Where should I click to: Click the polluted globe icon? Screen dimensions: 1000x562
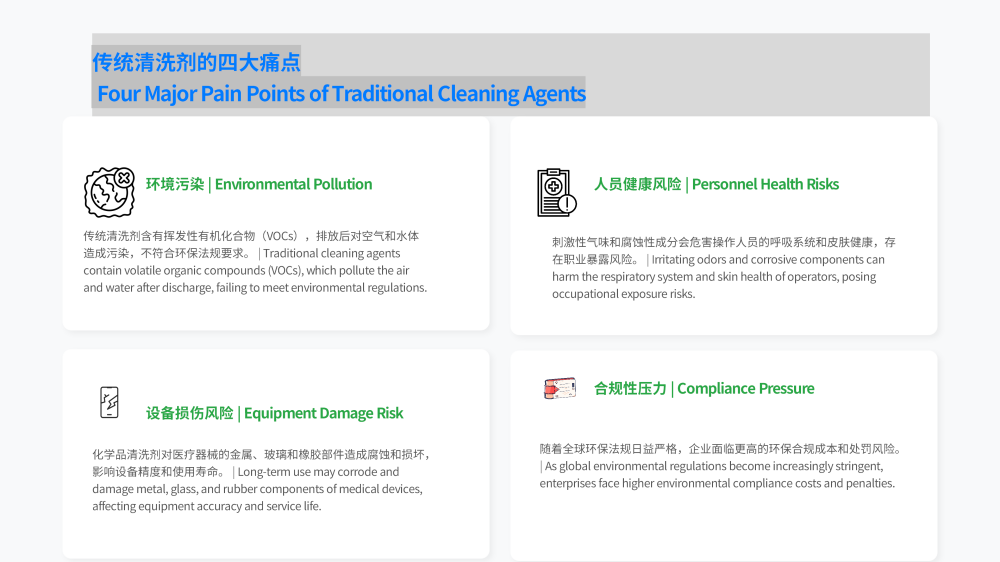click(109, 192)
